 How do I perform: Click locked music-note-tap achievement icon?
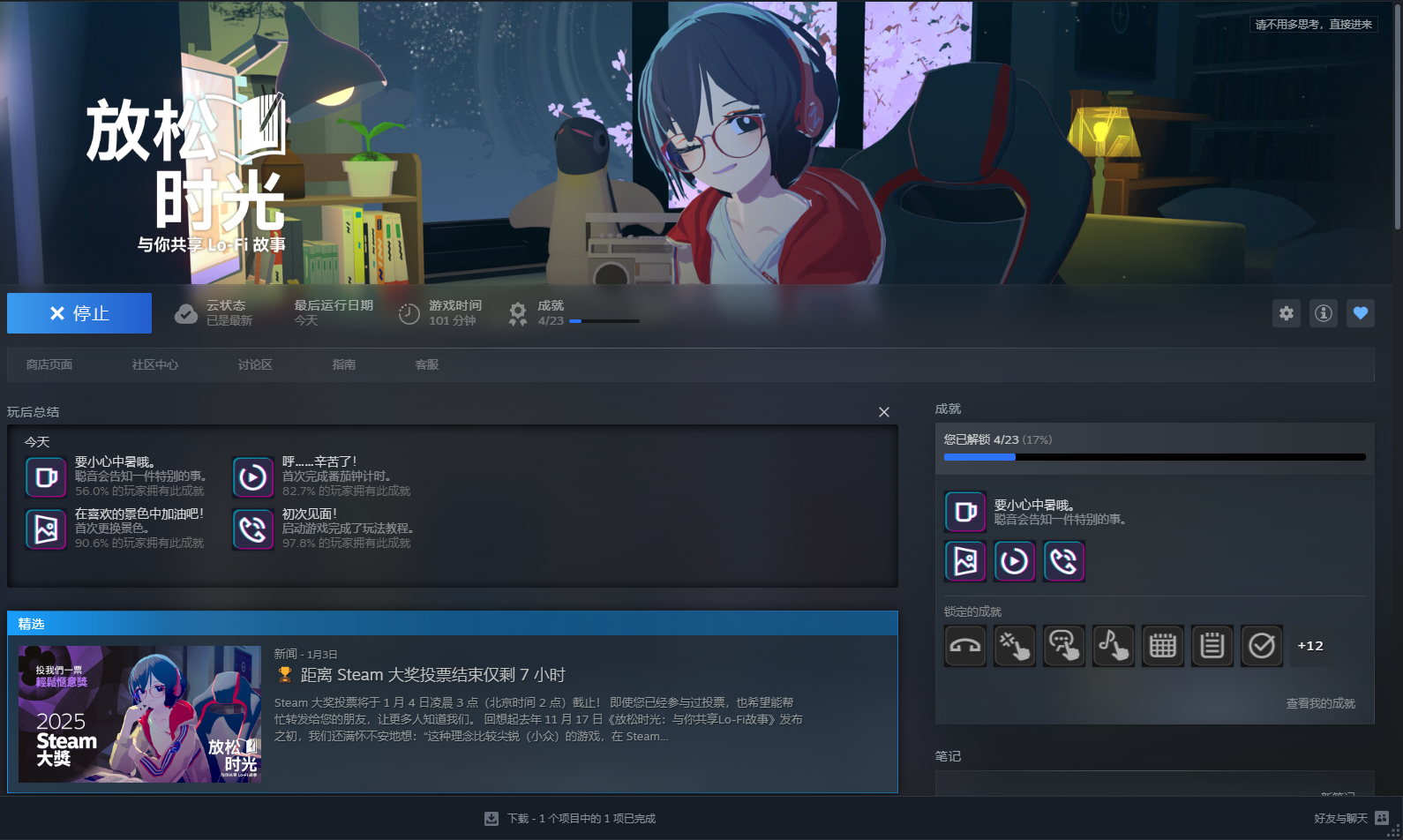(1114, 646)
